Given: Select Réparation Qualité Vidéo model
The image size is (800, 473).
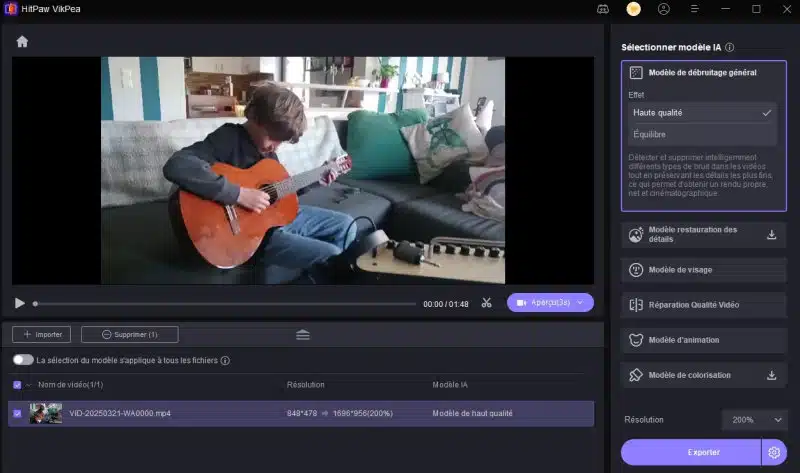Looking at the screenshot, I should click(704, 305).
